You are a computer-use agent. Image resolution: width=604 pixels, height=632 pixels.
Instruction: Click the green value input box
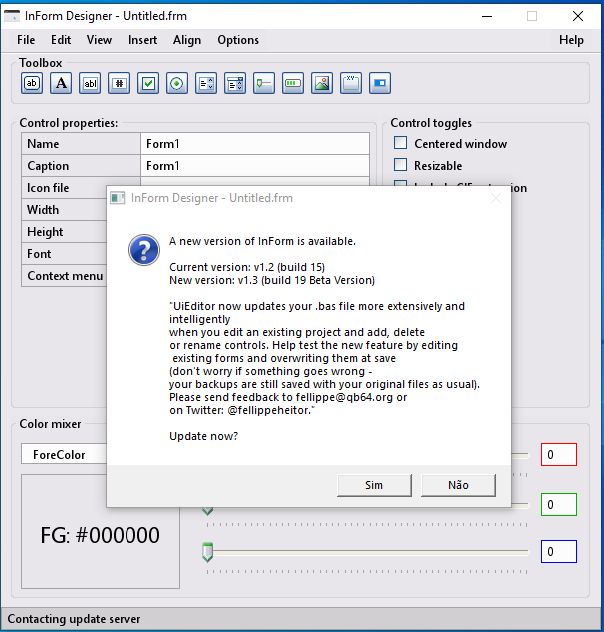click(x=559, y=504)
